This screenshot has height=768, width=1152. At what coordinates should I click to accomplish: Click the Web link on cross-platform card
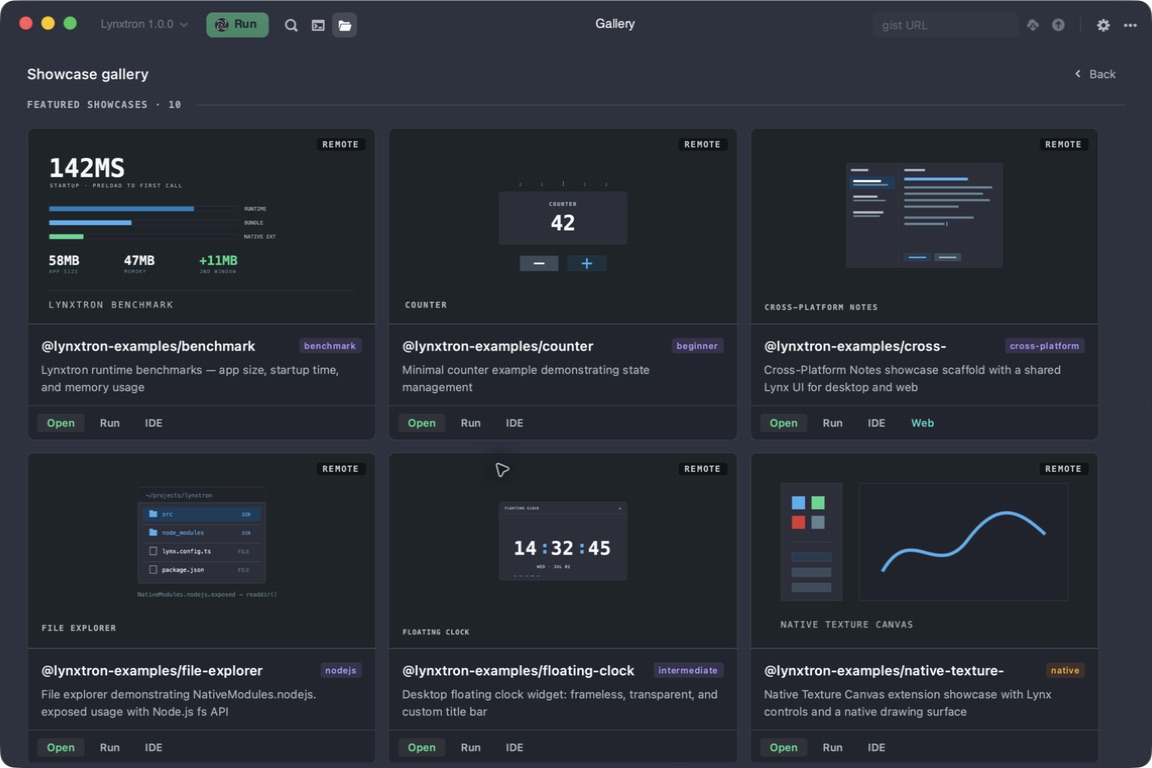[x=923, y=423]
